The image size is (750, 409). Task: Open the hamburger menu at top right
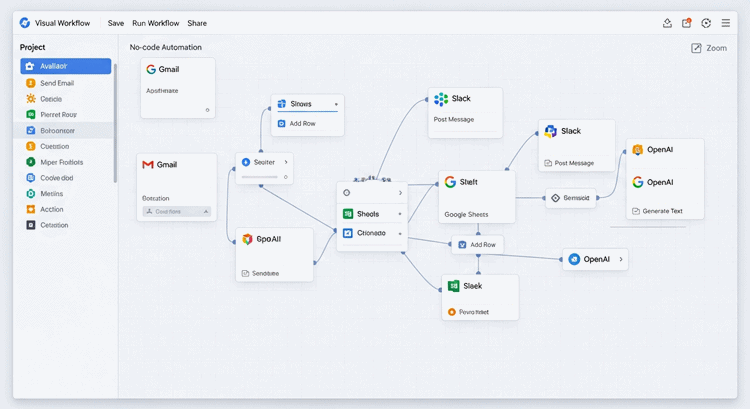(x=725, y=23)
